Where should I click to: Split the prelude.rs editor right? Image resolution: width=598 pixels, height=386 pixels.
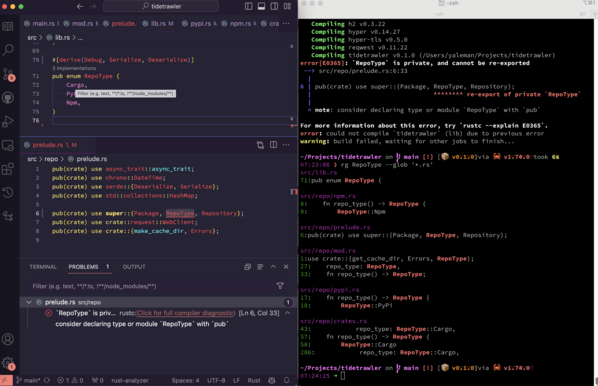(273, 145)
